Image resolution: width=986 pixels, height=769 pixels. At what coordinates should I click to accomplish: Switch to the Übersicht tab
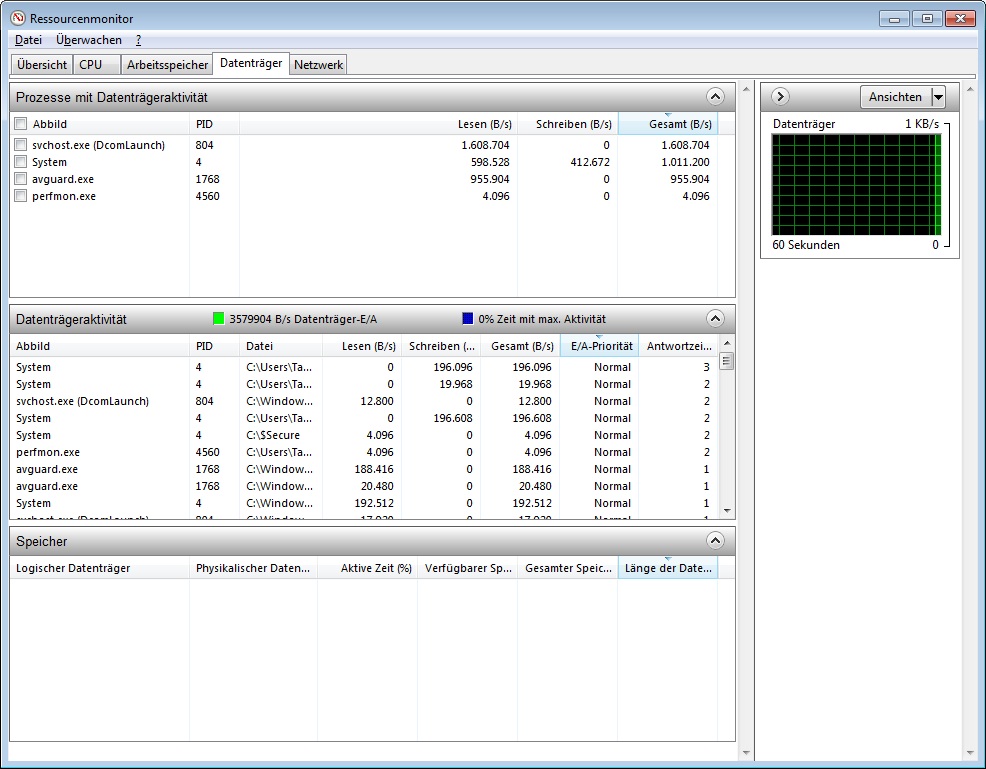point(42,65)
